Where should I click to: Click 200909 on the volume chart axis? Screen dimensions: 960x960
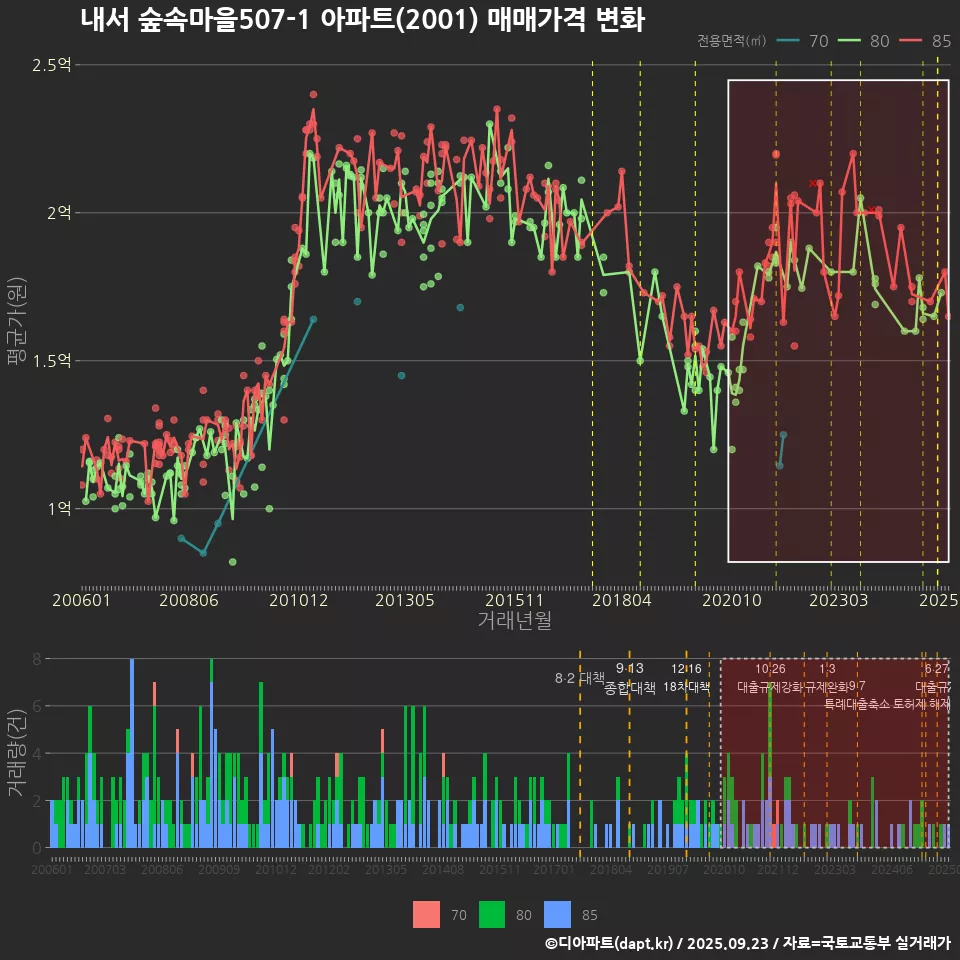(219, 869)
